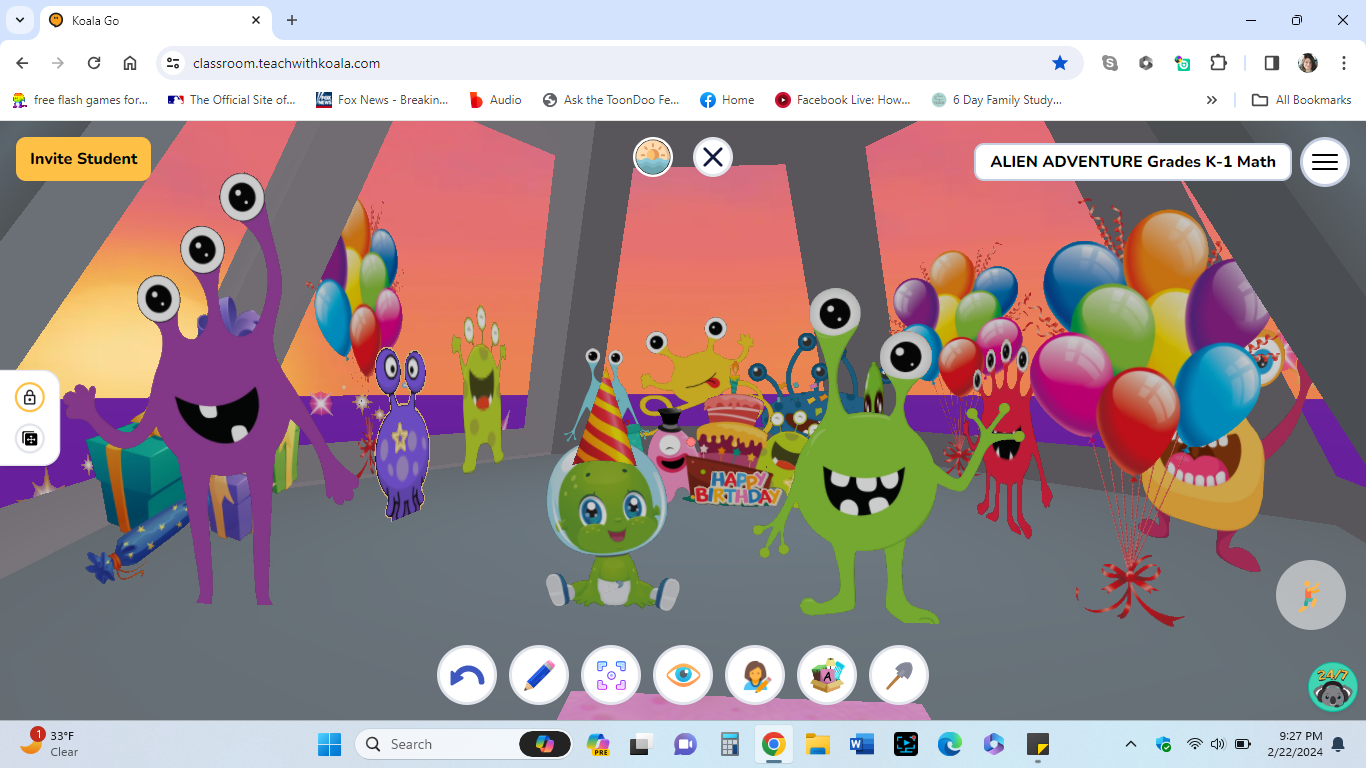Image resolution: width=1366 pixels, height=768 pixels.
Task: Toggle the scene Lock control
Action: (30, 397)
